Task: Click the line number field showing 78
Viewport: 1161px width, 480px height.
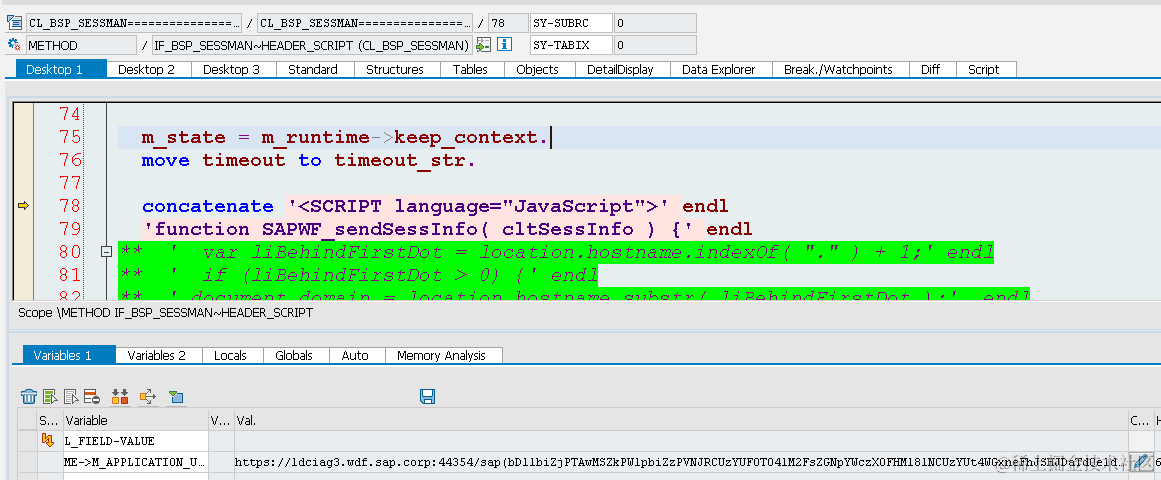Action: coord(508,23)
